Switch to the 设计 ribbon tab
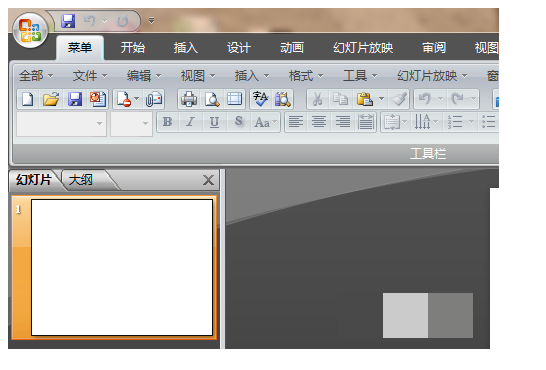The image size is (546, 370). (x=239, y=48)
